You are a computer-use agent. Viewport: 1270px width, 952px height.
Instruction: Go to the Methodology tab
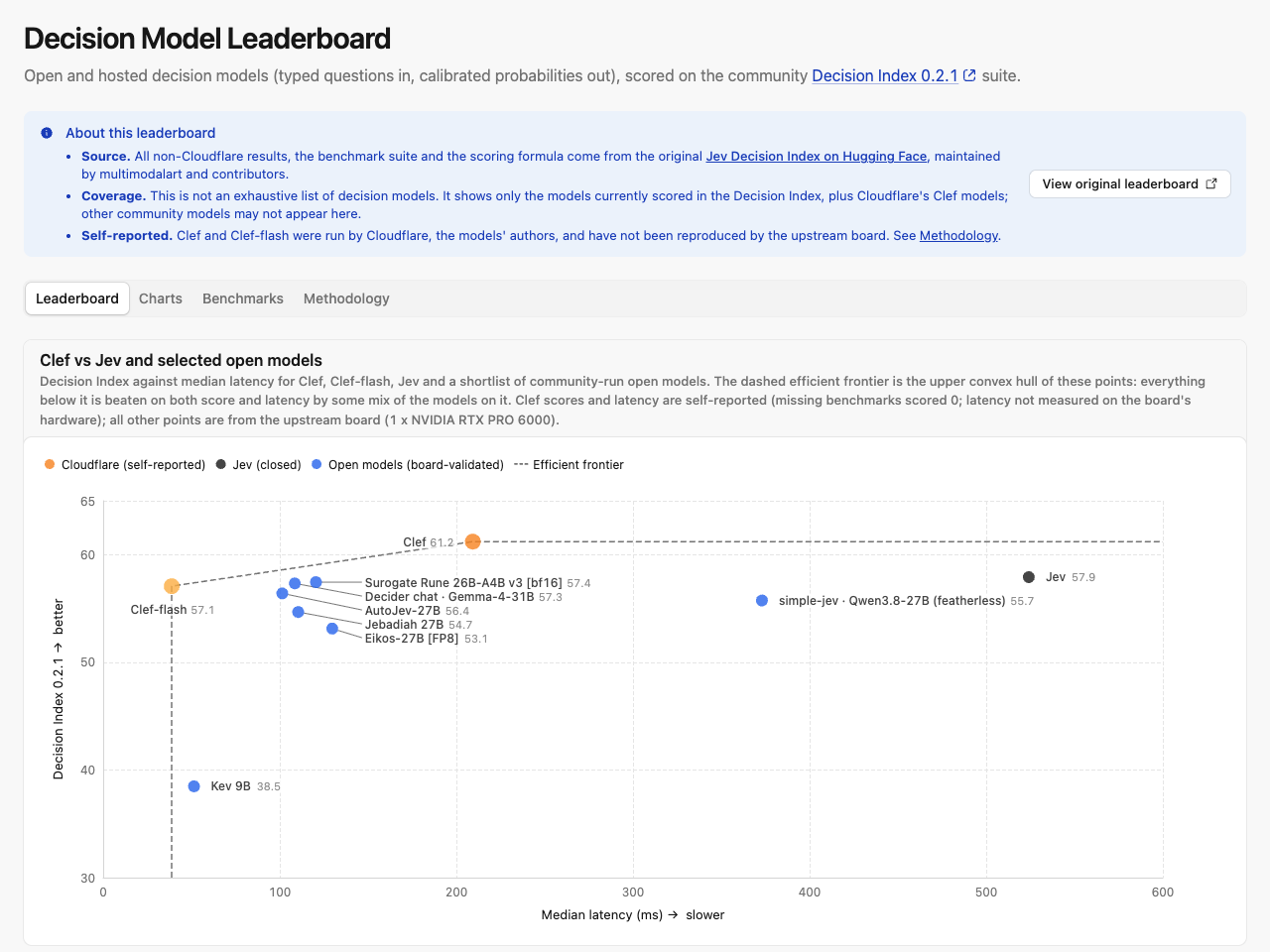[346, 298]
